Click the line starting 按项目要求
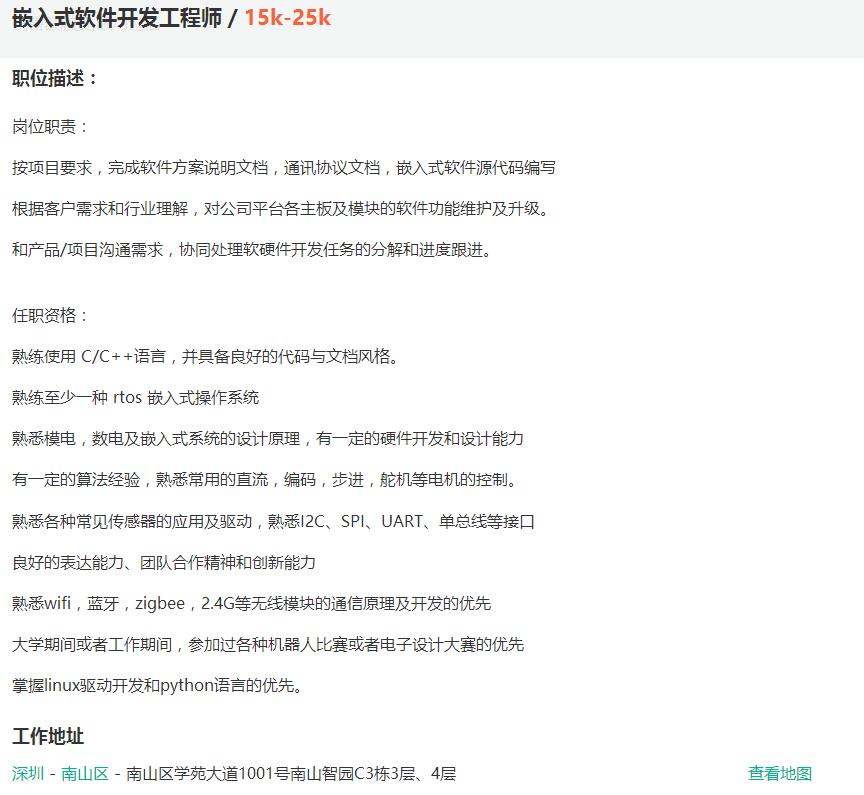864x795 pixels. (284, 168)
